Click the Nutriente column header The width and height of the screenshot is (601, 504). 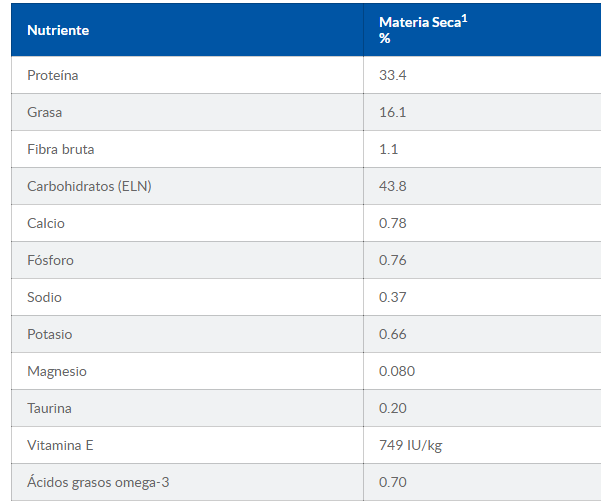(x=58, y=30)
